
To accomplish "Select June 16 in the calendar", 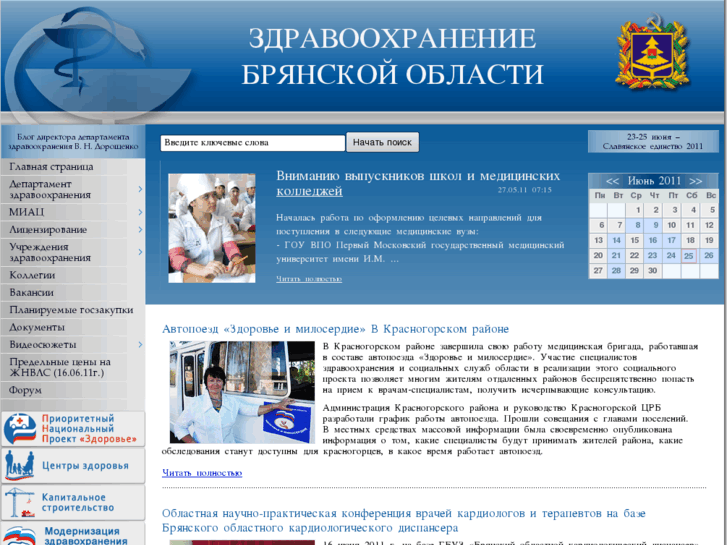I will (x=653, y=240).
